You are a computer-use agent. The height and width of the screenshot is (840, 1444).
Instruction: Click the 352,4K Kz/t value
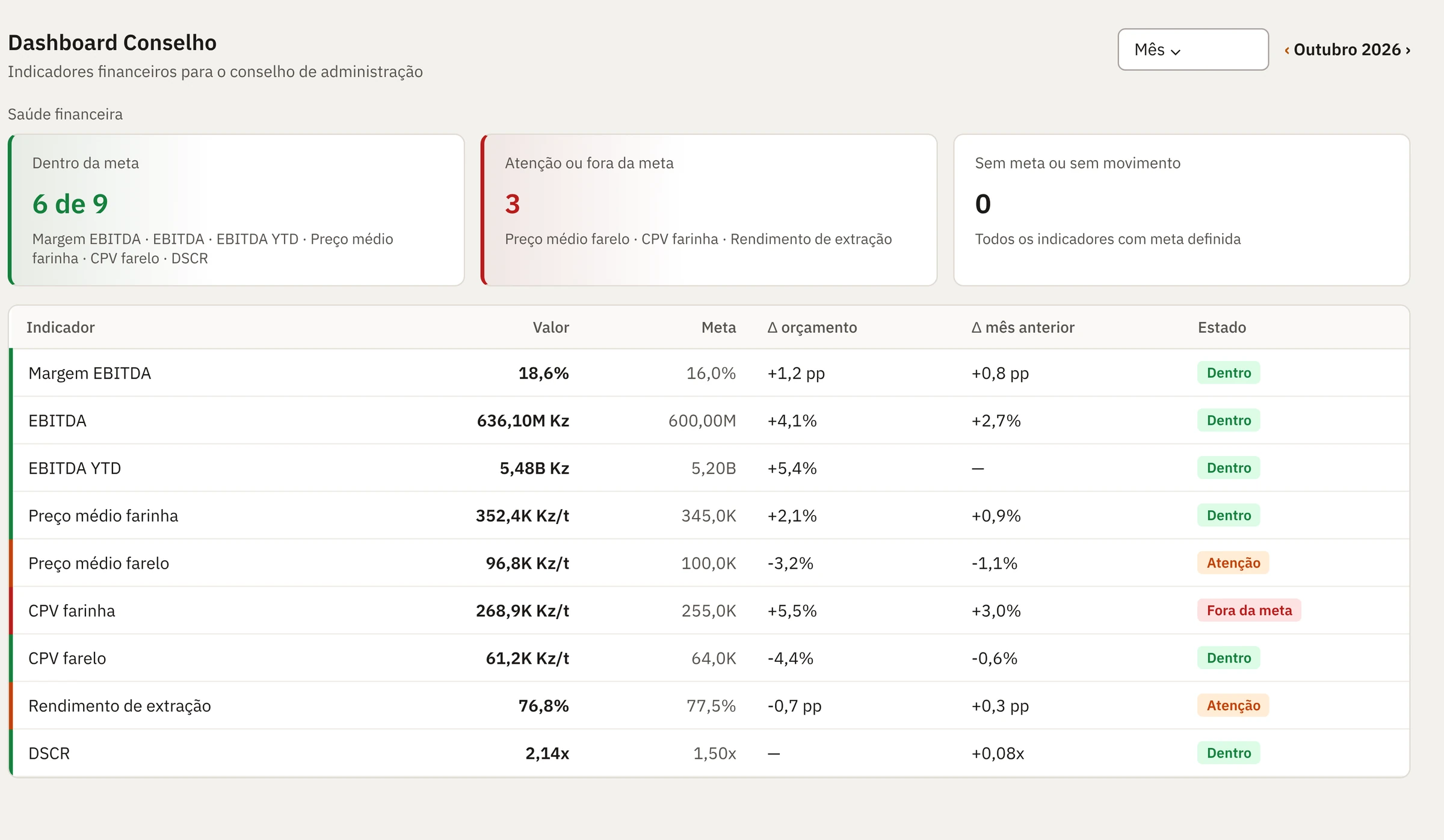(x=522, y=516)
